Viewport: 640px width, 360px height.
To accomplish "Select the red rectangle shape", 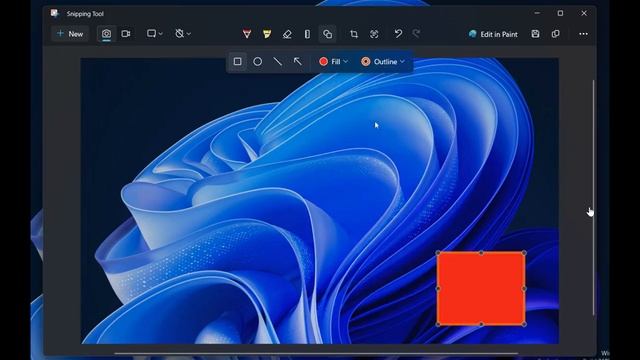I will click(x=481, y=289).
